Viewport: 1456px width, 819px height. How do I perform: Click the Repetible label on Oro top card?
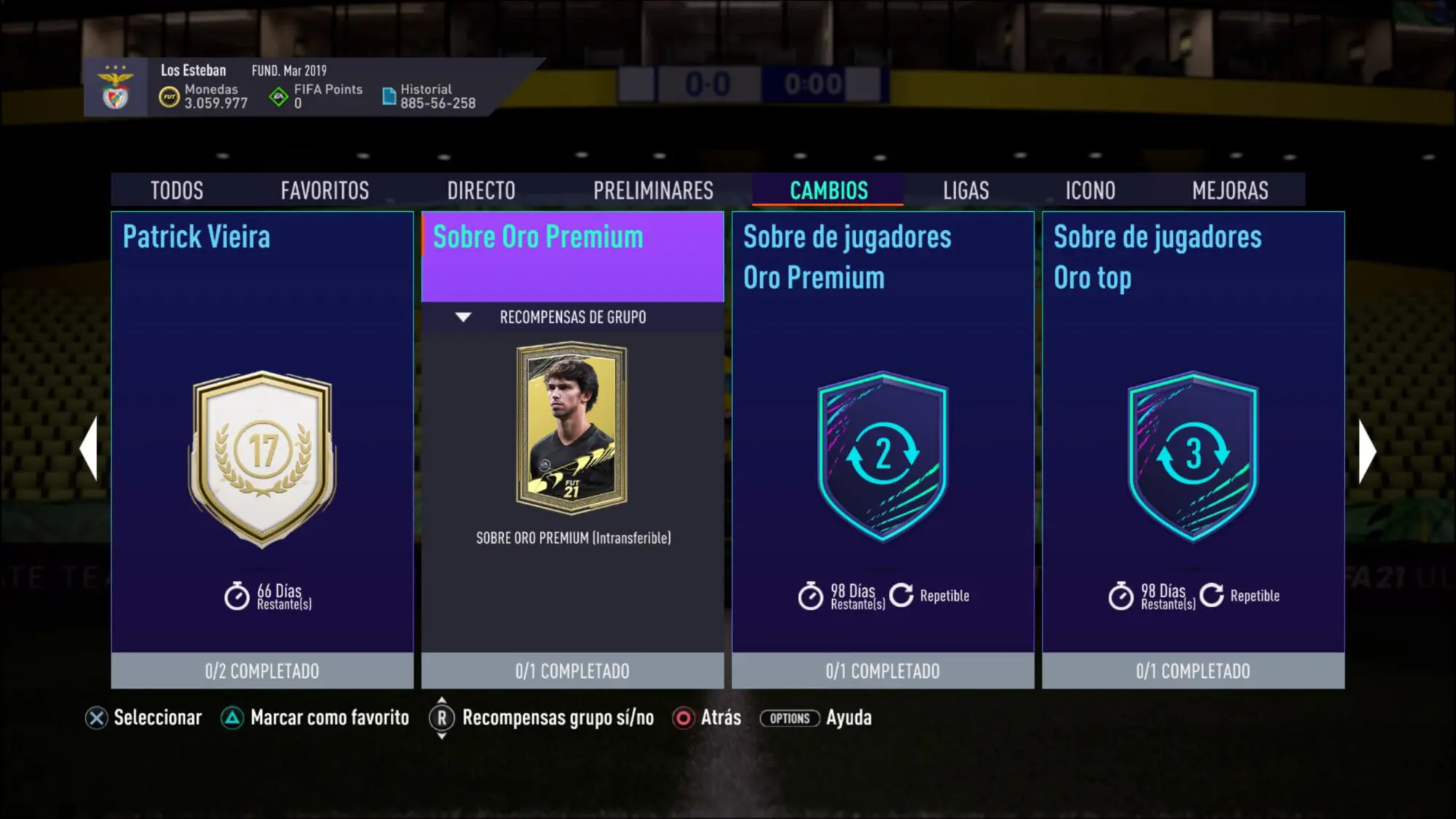click(1255, 596)
